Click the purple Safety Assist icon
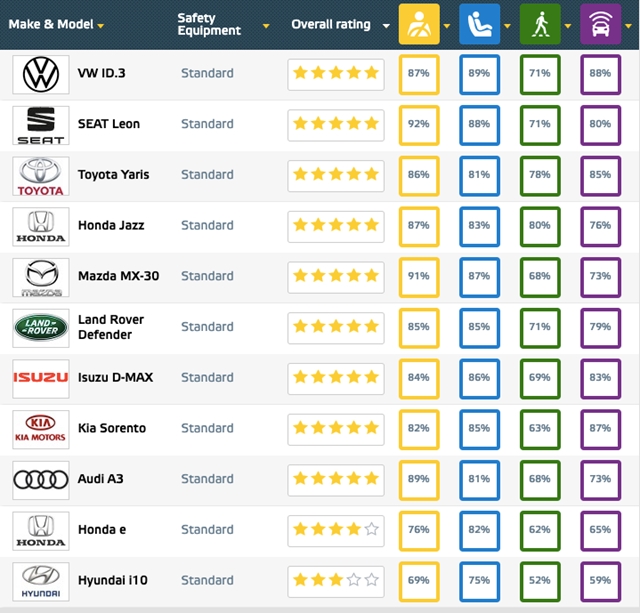 600,24
